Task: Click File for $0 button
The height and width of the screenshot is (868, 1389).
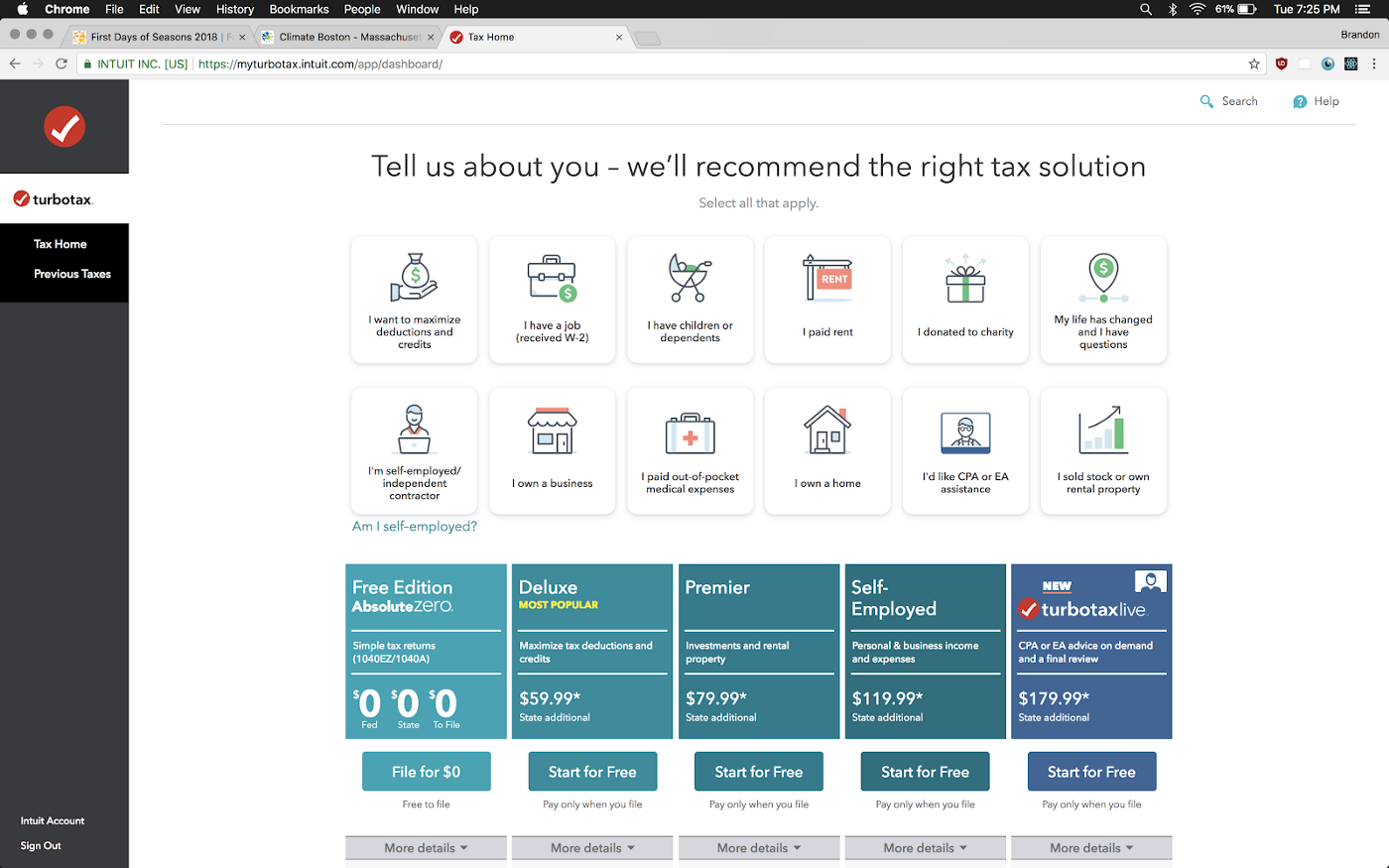Action: pyautogui.click(x=427, y=772)
